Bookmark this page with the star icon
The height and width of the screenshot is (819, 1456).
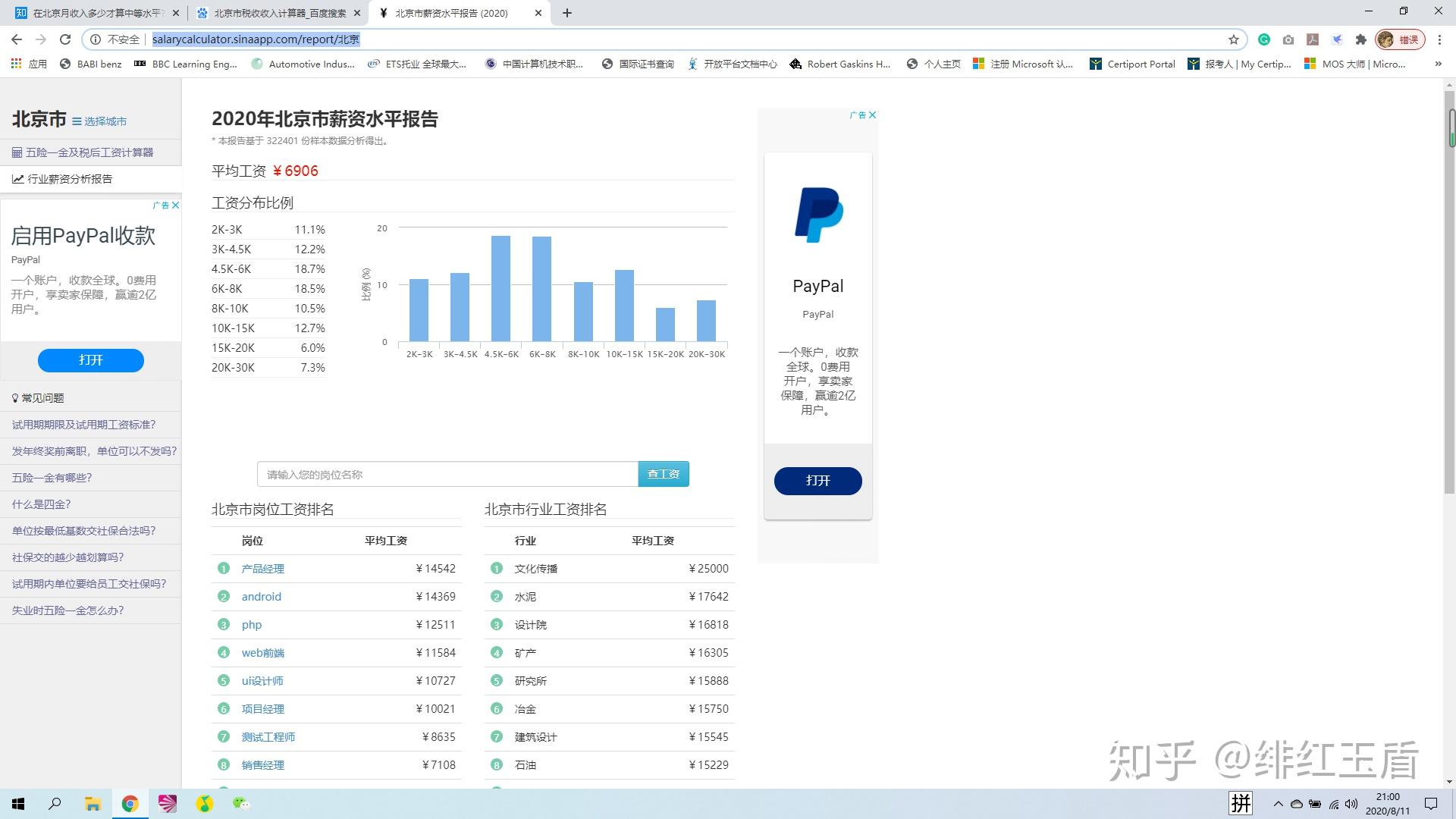click(x=1234, y=39)
